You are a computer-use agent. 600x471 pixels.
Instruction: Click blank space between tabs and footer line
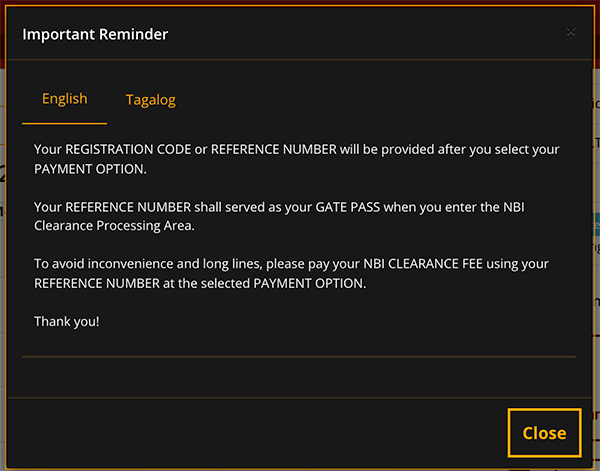pyautogui.click(x=299, y=377)
